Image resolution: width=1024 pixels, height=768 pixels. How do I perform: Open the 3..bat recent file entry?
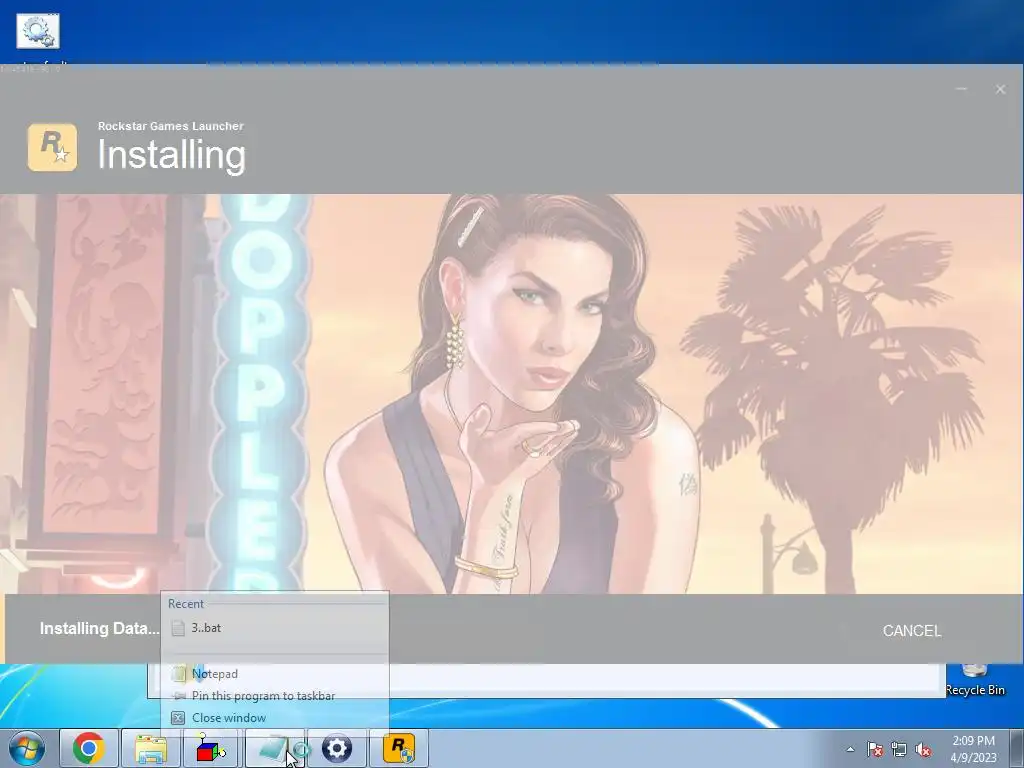[x=274, y=628]
